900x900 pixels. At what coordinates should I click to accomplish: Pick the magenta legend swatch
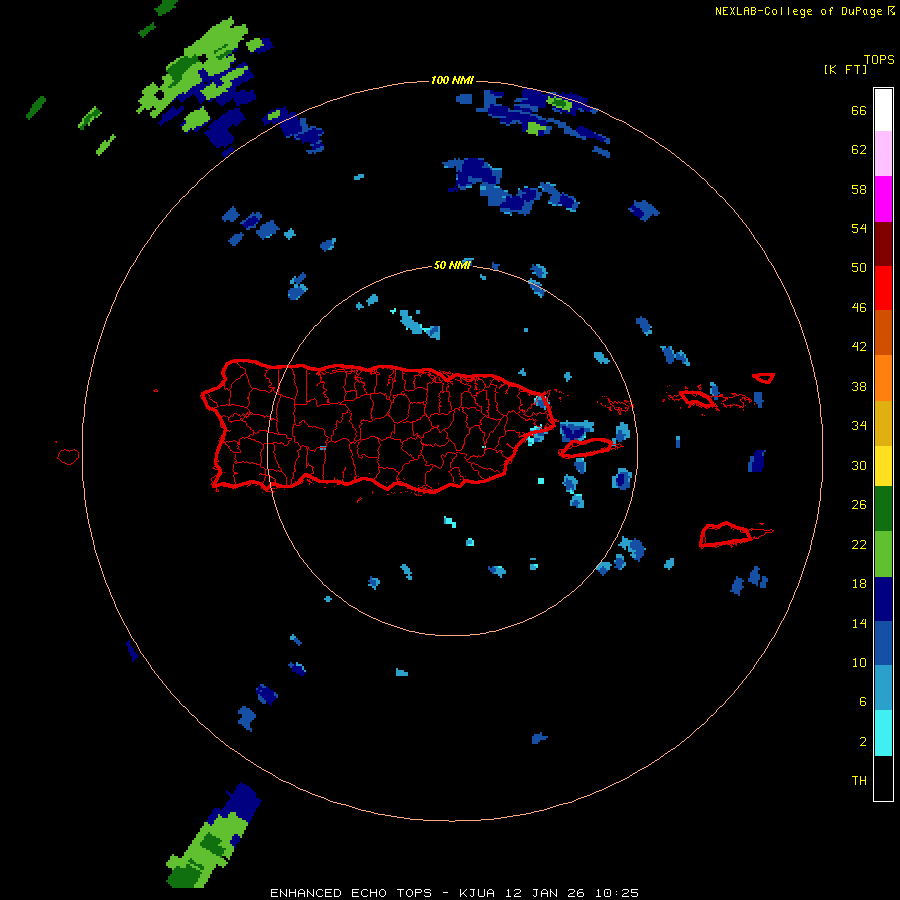pos(883,199)
